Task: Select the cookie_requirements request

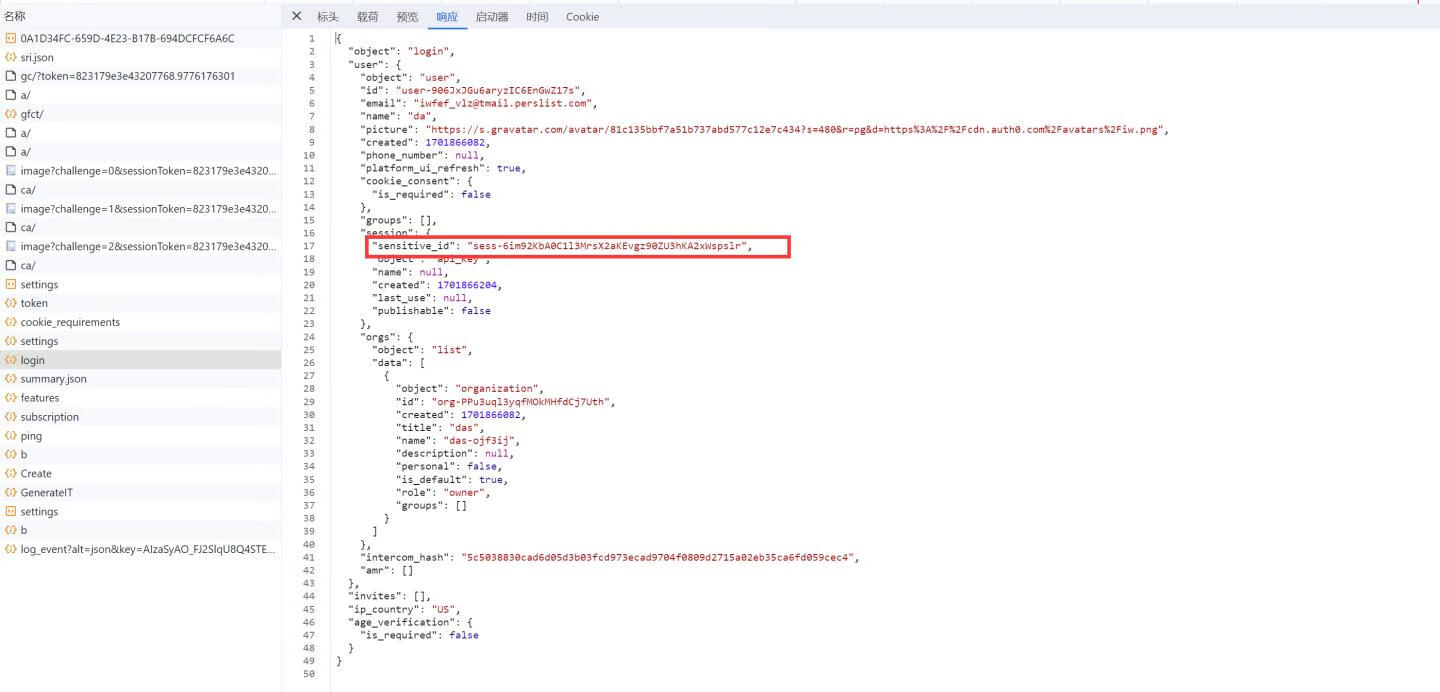Action: coord(70,322)
